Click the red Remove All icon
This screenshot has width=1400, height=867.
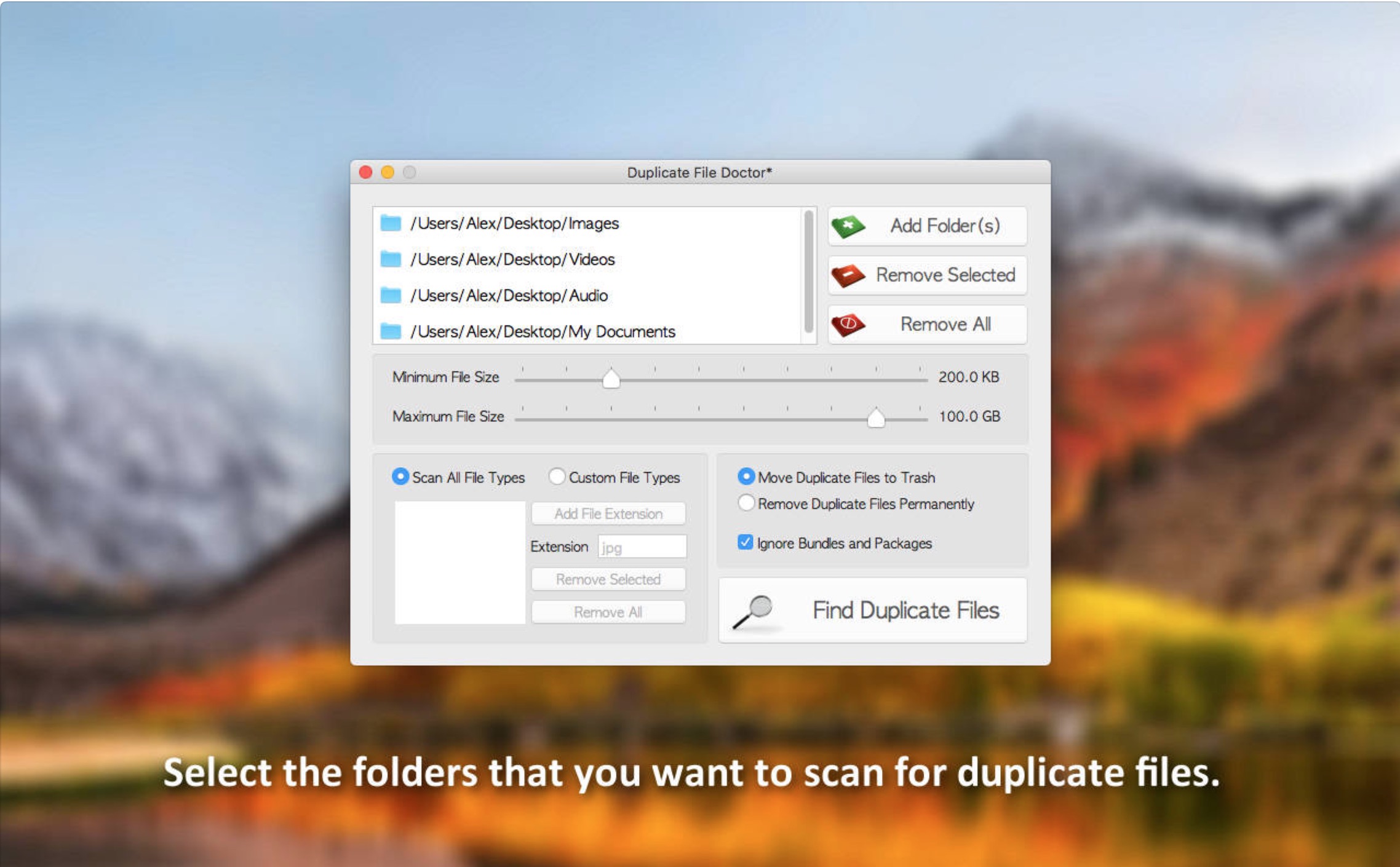[848, 324]
